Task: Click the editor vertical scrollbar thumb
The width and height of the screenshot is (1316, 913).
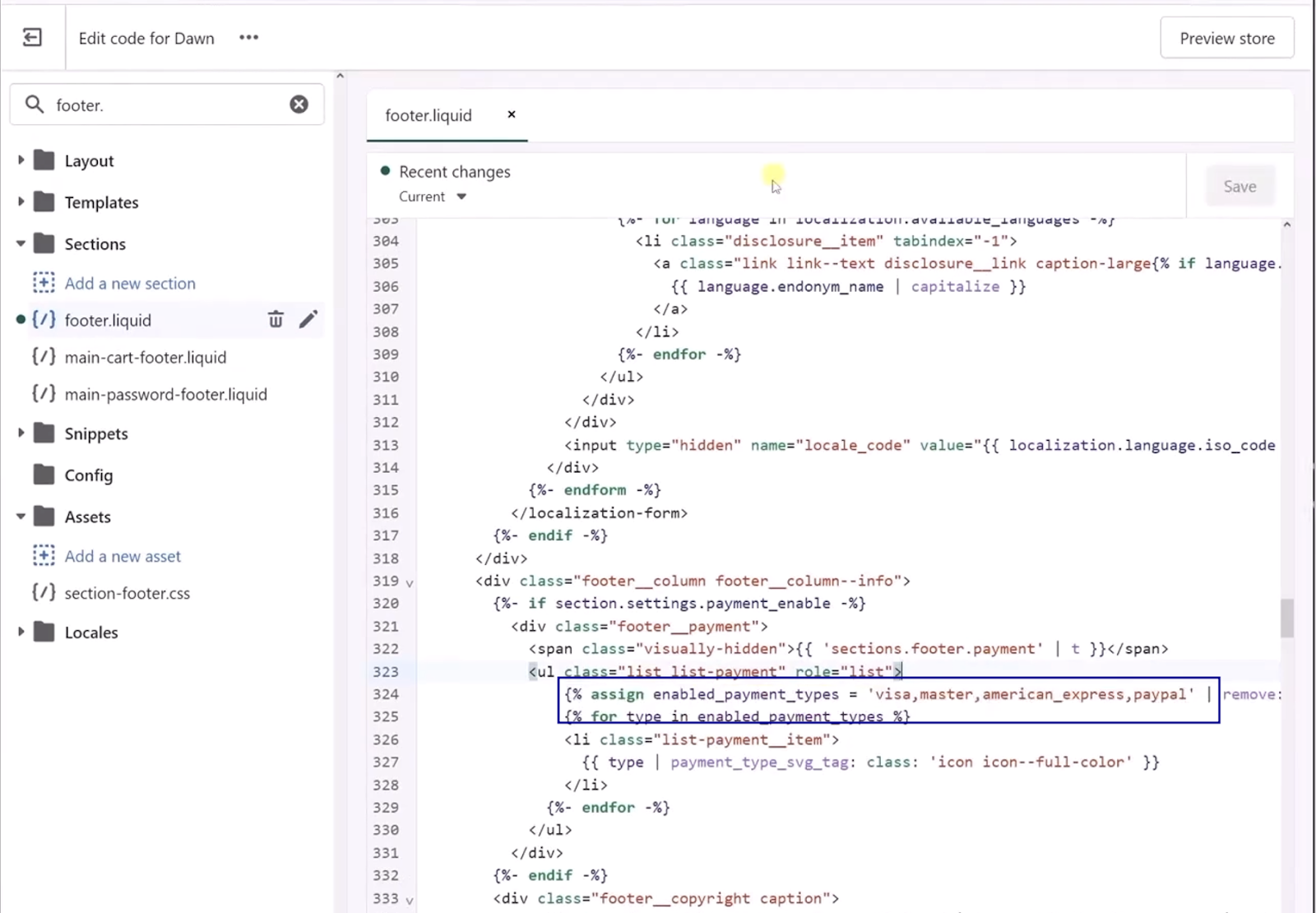Action: pos(1286,618)
